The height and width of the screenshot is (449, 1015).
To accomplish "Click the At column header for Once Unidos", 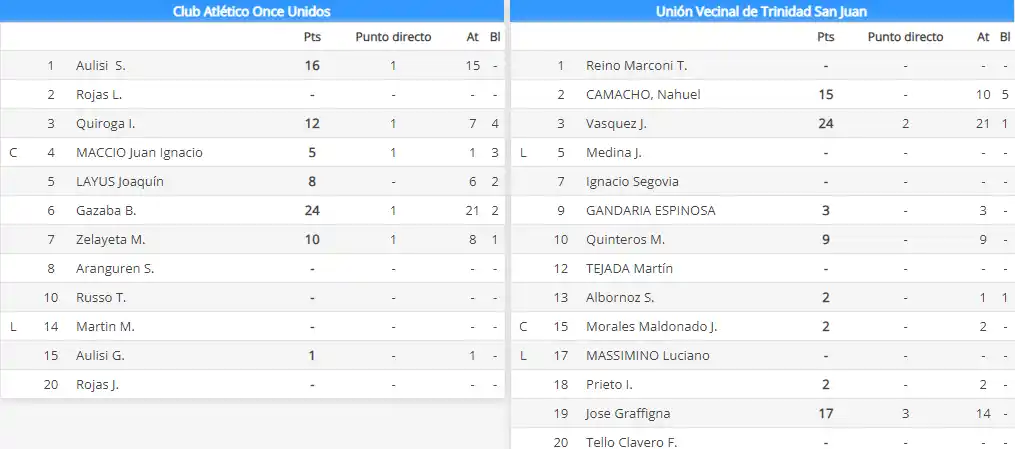I will [473, 38].
